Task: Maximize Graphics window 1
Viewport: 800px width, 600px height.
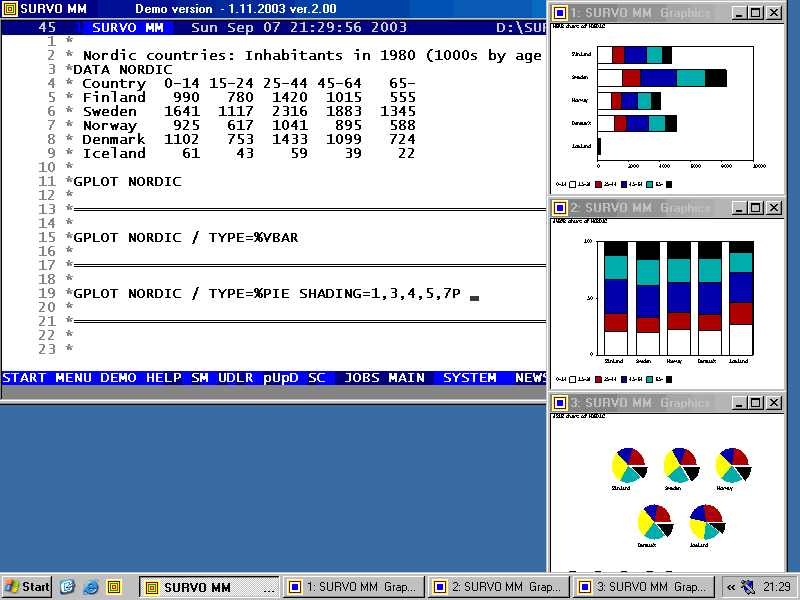Action: point(756,13)
